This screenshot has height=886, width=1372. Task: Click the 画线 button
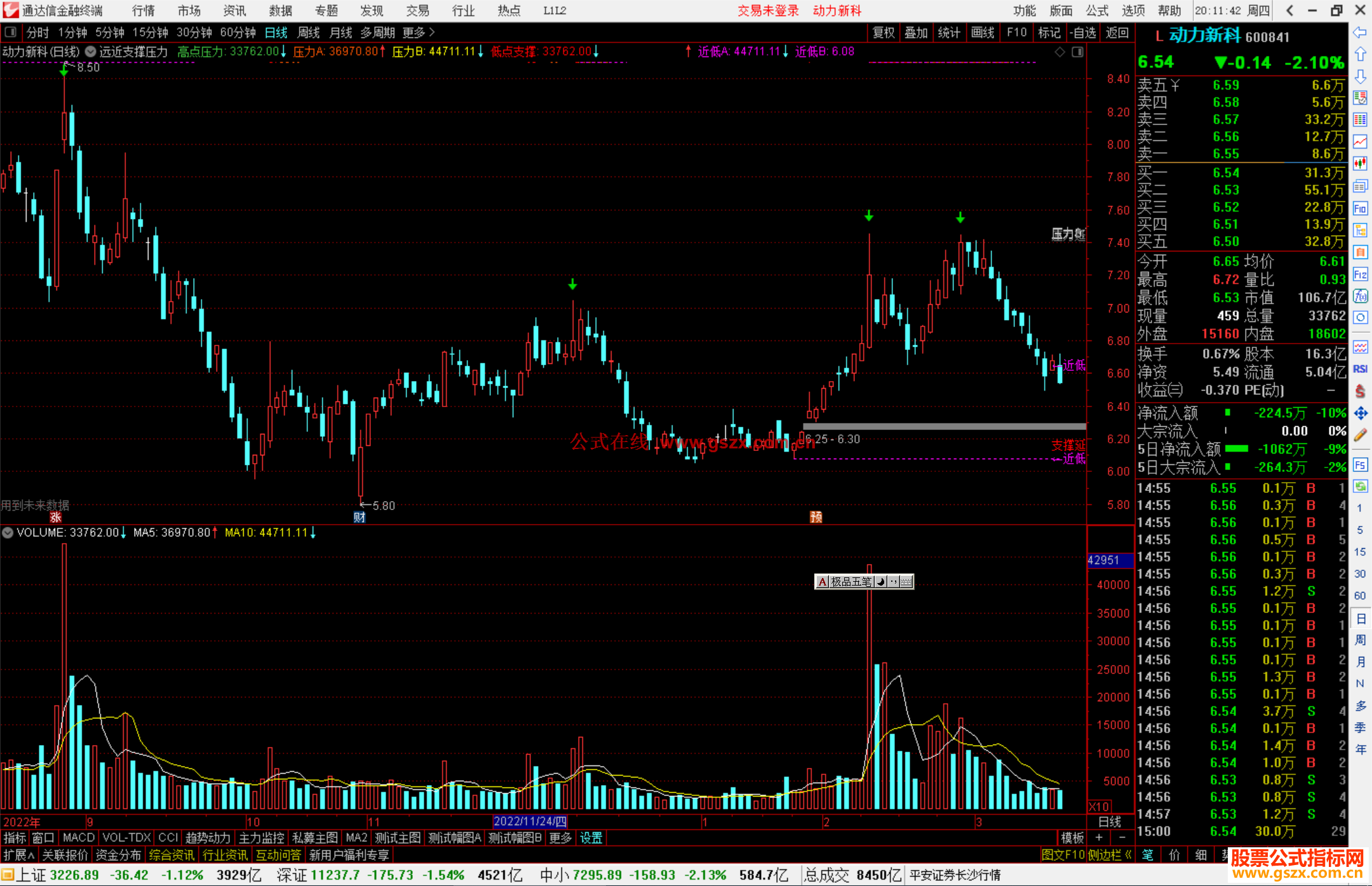click(x=983, y=32)
